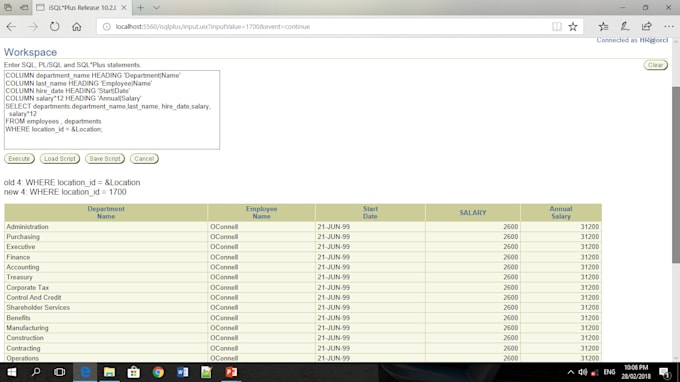Set these tabs aside

pyautogui.click(x=24, y=7)
